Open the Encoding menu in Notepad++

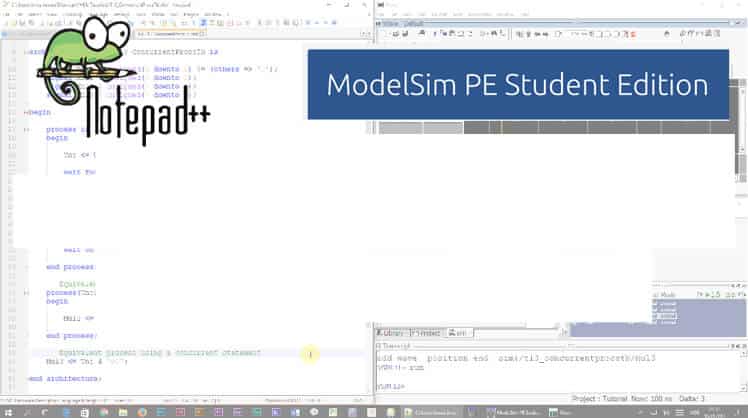point(73,14)
